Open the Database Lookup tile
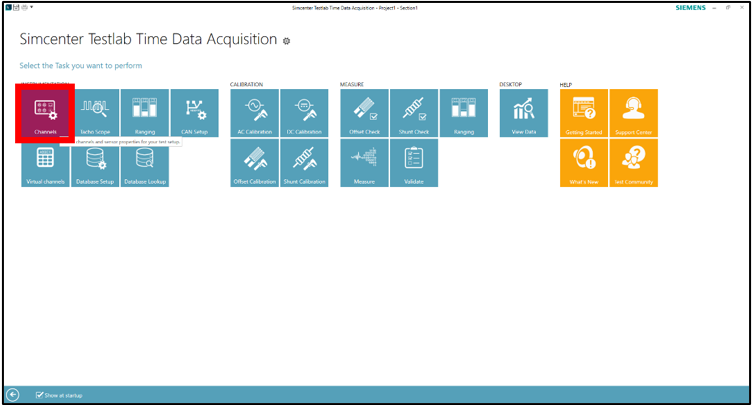752x405 pixels. pyautogui.click(x=145, y=163)
